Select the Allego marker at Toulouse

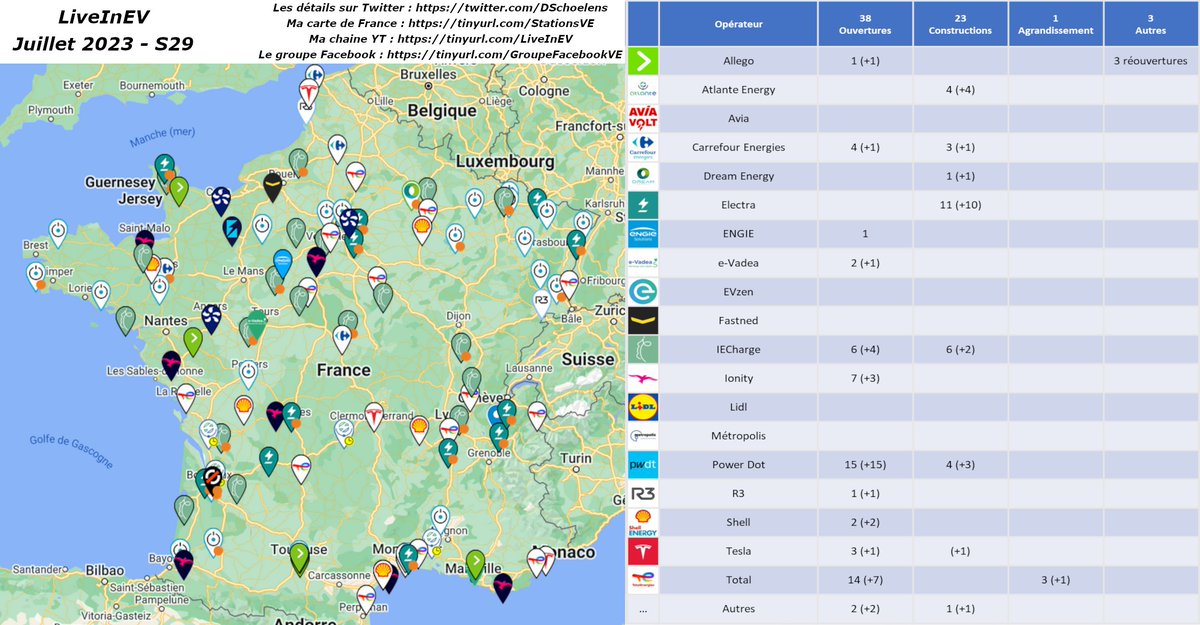click(x=300, y=557)
